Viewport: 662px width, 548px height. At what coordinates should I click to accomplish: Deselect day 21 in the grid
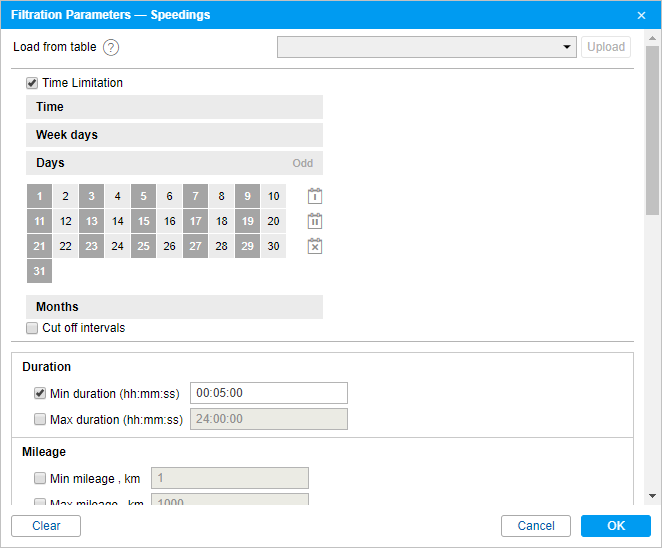(x=40, y=246)
